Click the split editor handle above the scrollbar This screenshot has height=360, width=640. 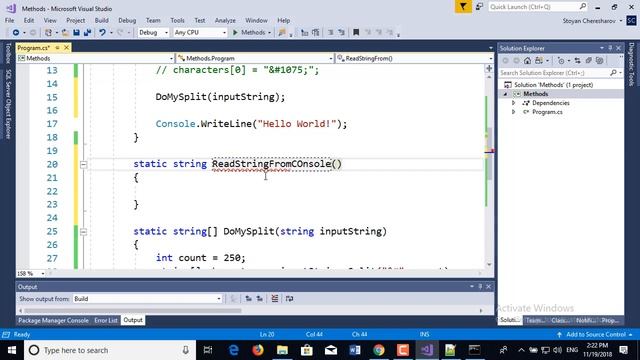tap(489, 68)
